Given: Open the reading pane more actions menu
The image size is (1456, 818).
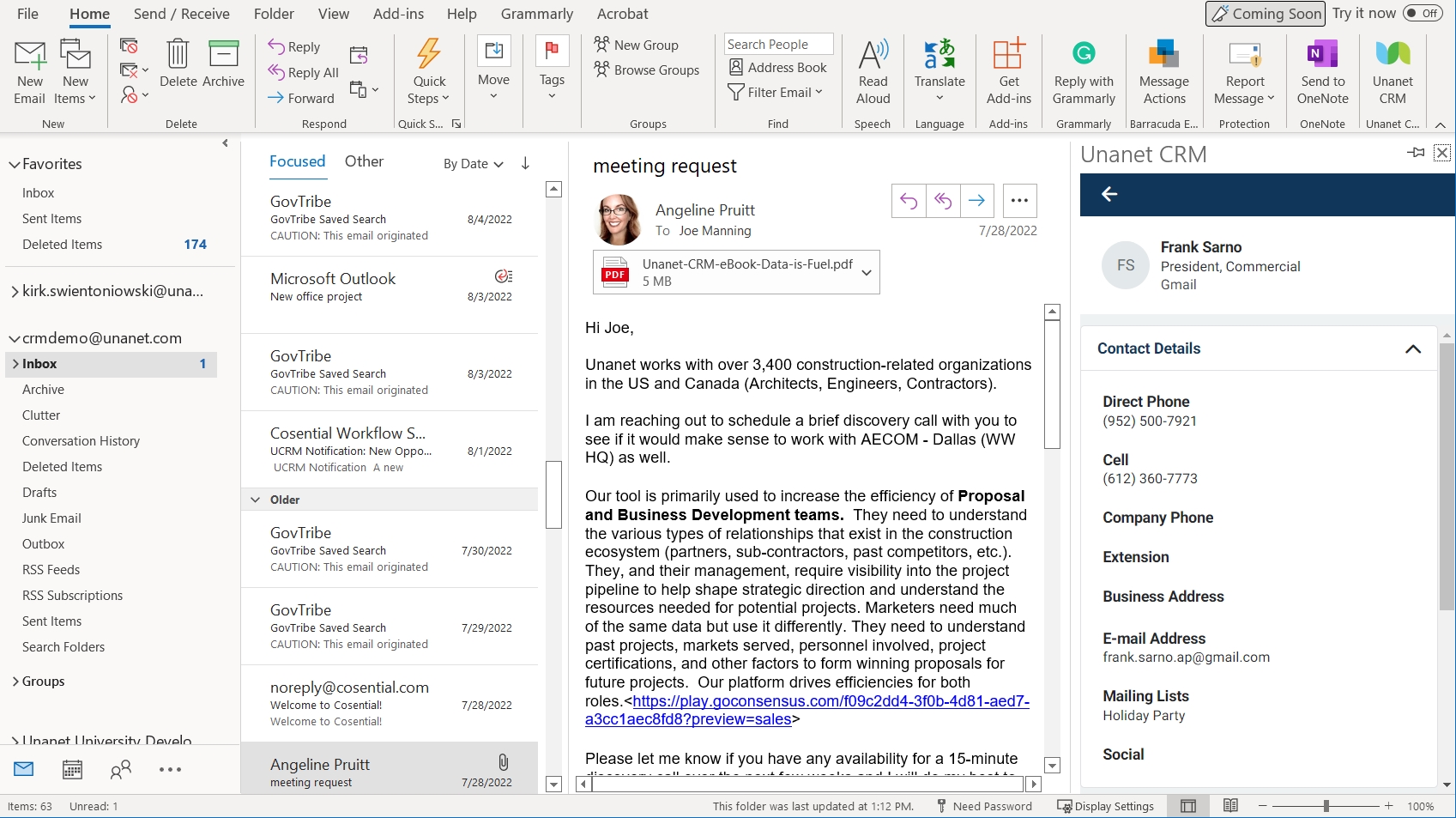Looking at the screenshot, I should tap(1019, 201).
